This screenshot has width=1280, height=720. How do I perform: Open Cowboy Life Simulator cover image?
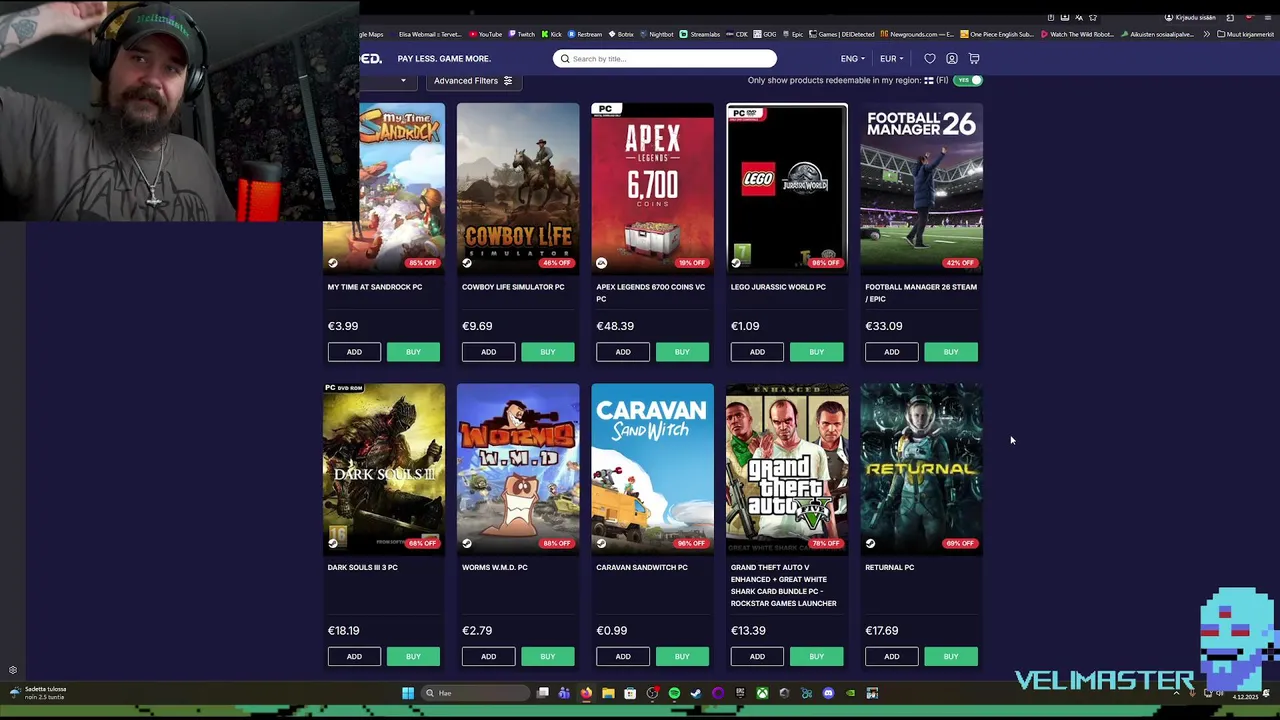(518, 188)
